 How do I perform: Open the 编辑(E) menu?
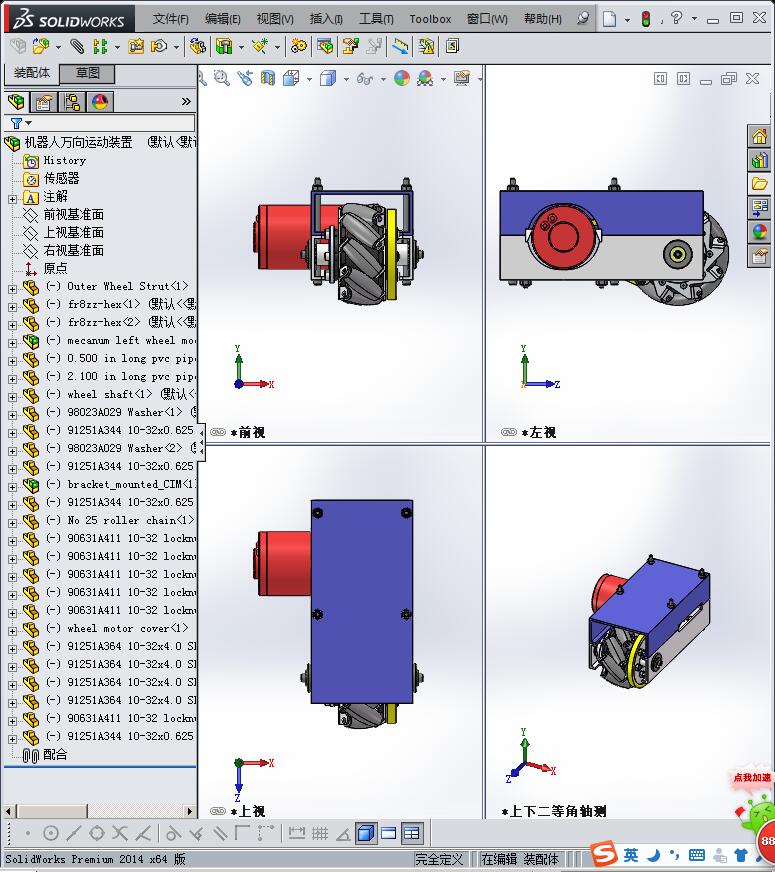222,19
